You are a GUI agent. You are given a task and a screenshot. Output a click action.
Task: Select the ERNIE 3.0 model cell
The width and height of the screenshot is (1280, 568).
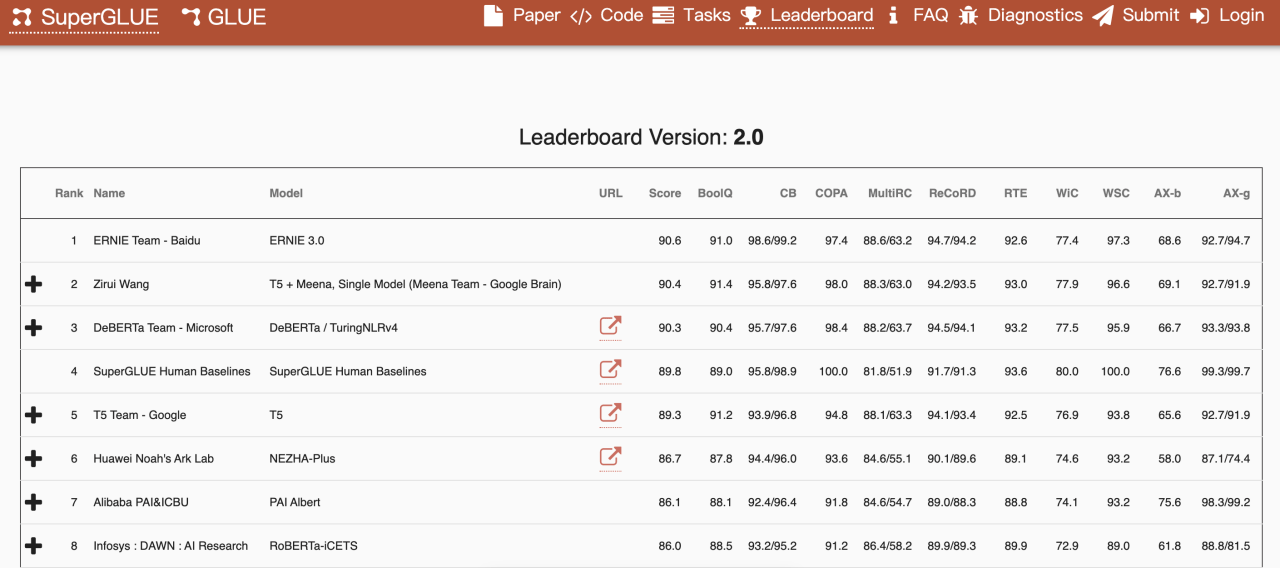click(x=297, y=241)
